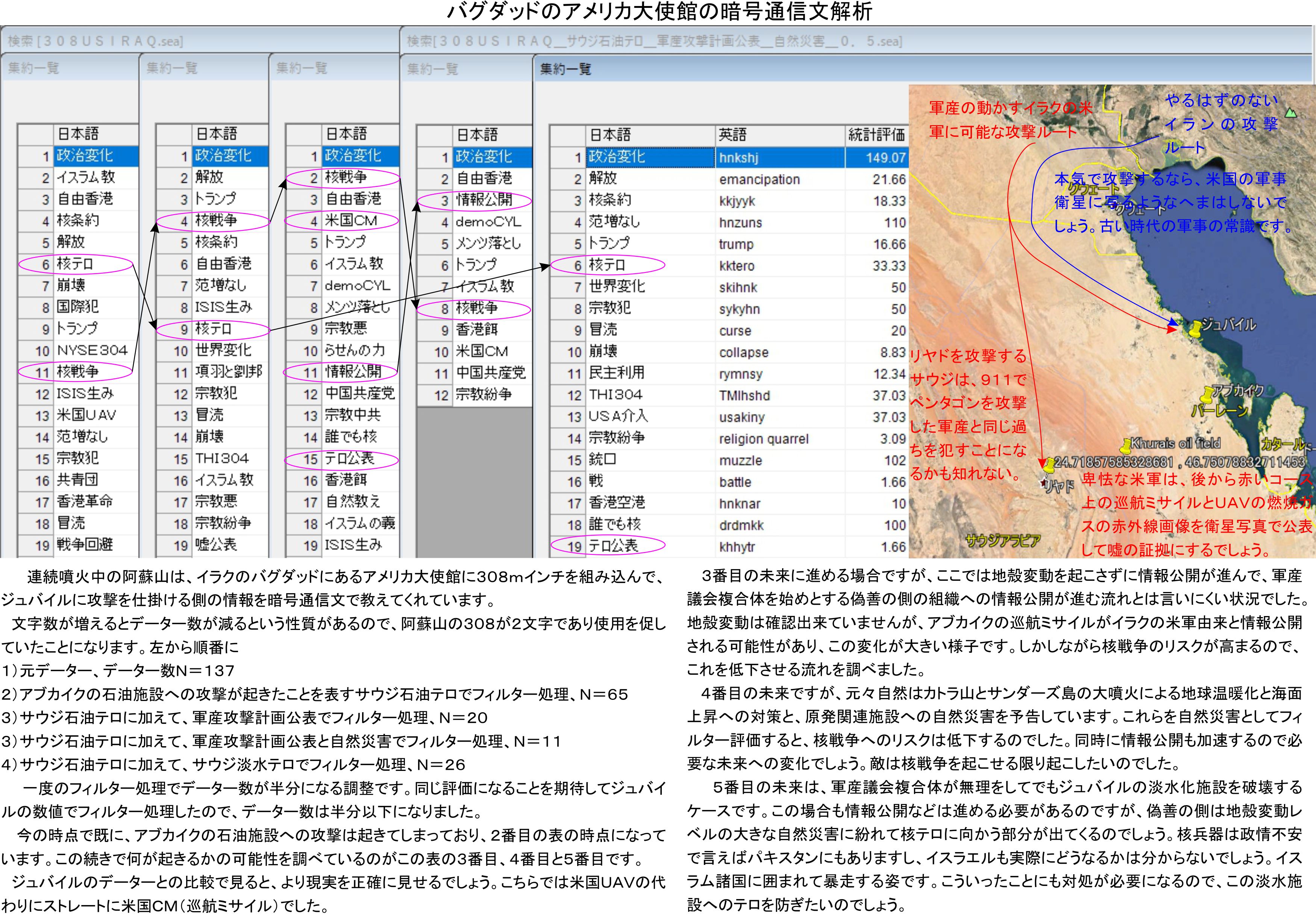Image resolution: width=1316 pixels, height=916 pixels.
Task: Click the yellow pushpin at ジュバイル
Action: tap(1195, 328)
